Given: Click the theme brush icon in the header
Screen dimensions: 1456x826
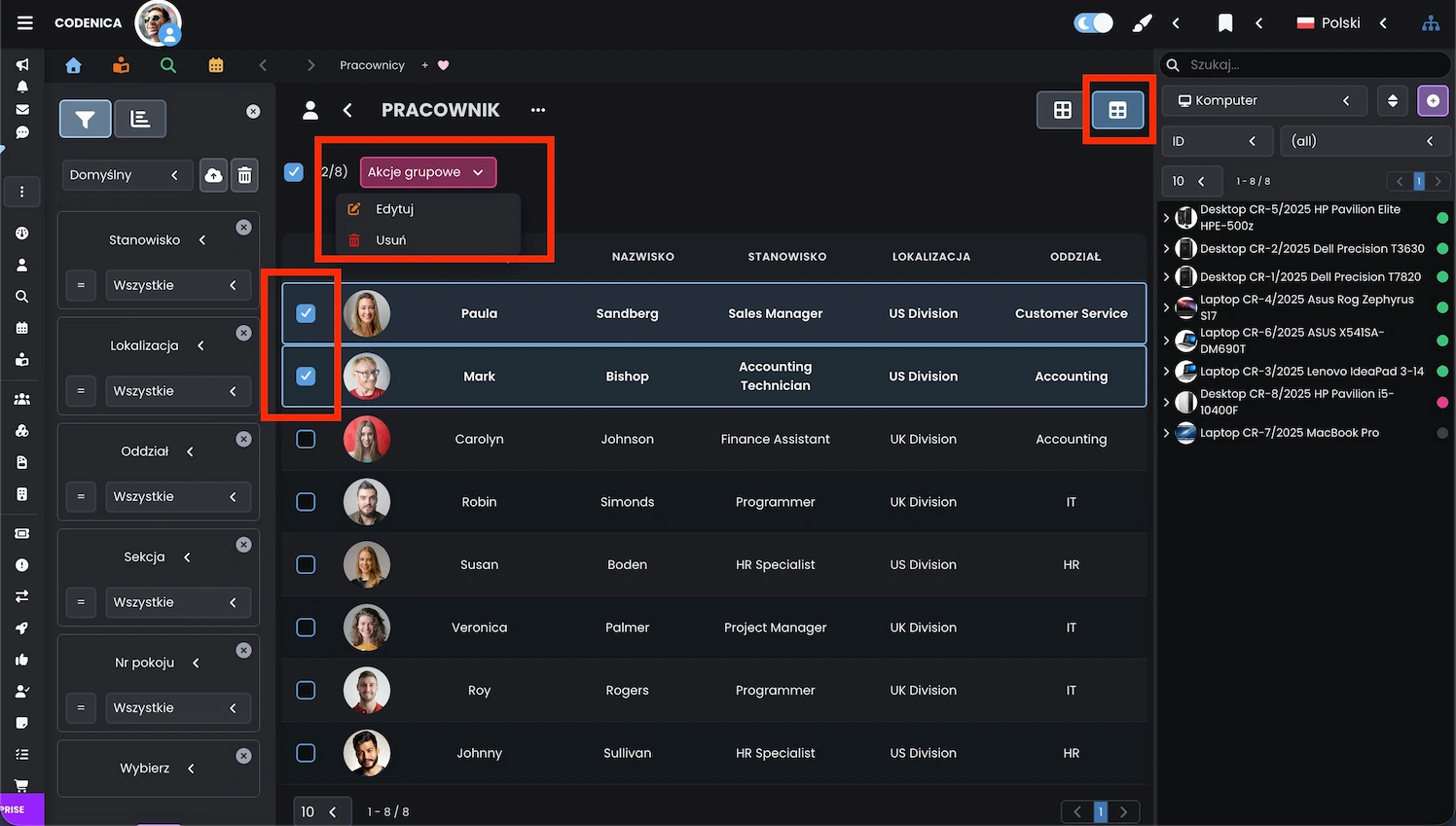Looking at the screenshot, I should tap(1142, 22).
